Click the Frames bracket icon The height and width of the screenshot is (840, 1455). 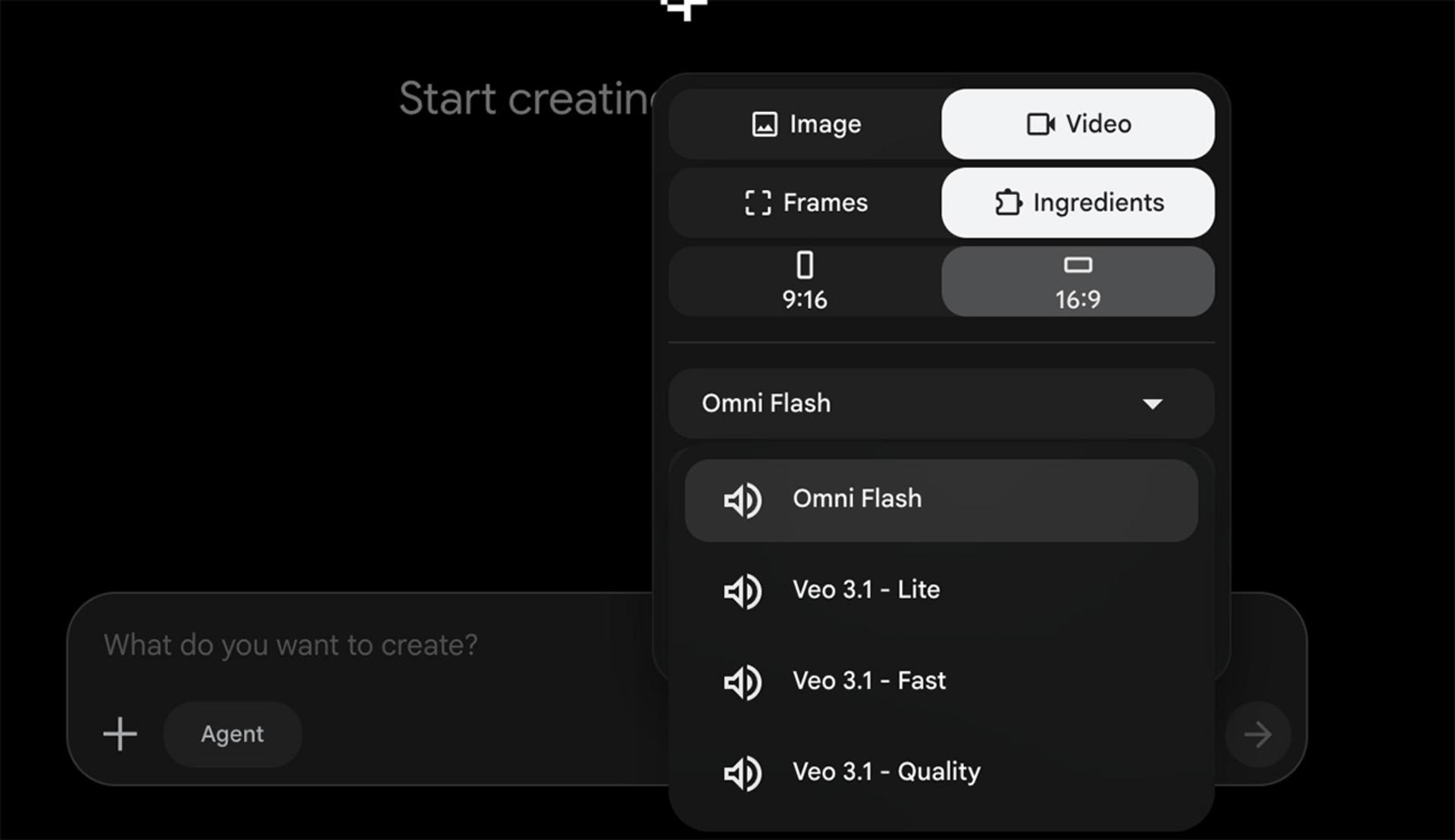(758, 203)
